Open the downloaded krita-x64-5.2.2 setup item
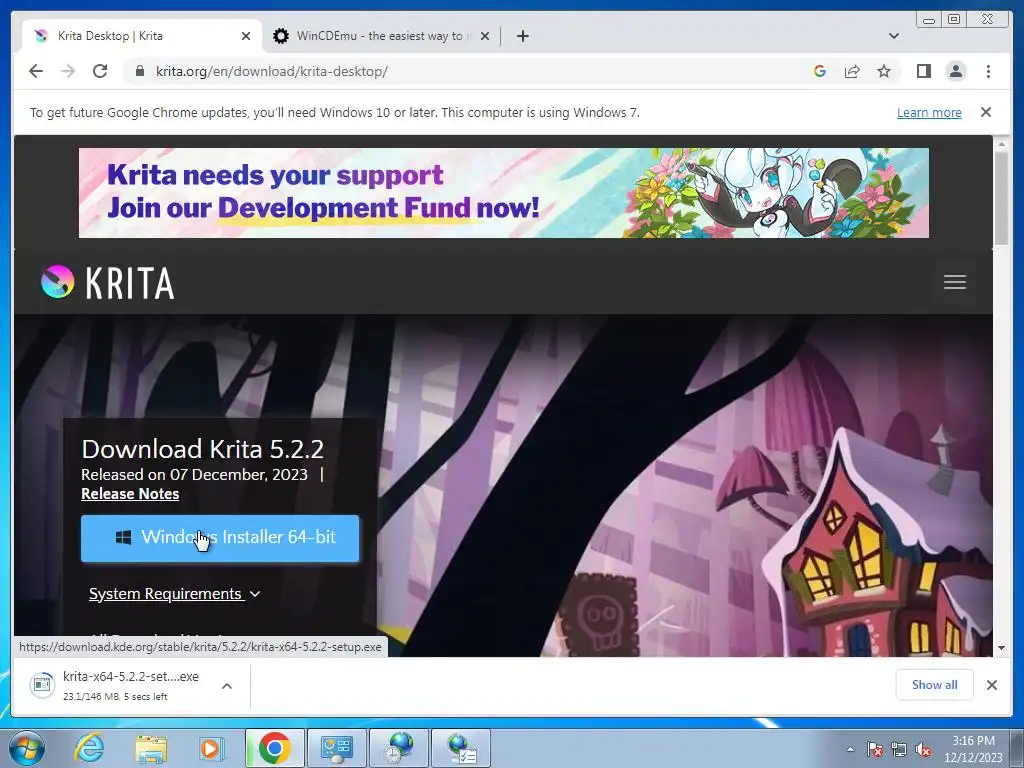The image size is (1024, 768). click(x=131, y=685)
